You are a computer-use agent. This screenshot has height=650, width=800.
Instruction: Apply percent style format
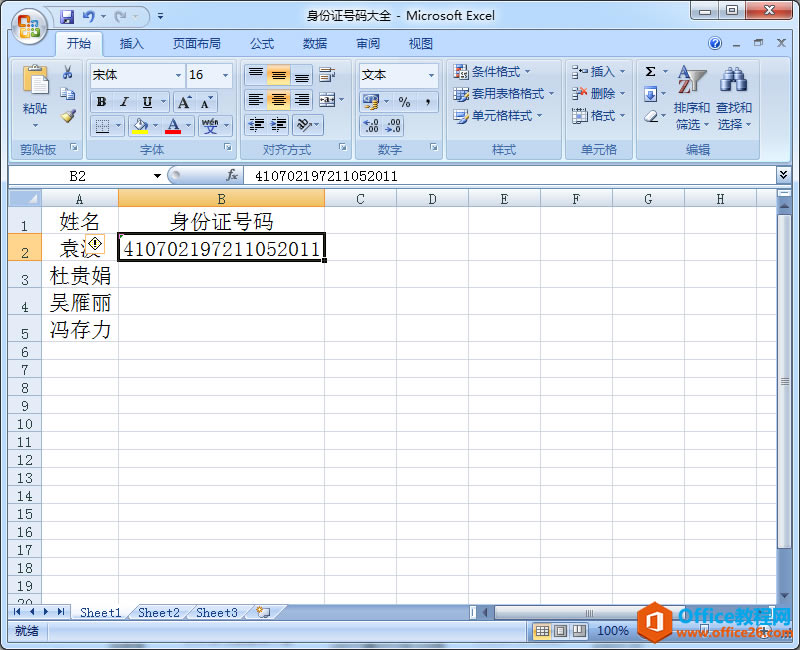pyautogui.click(x=405, y=102)
